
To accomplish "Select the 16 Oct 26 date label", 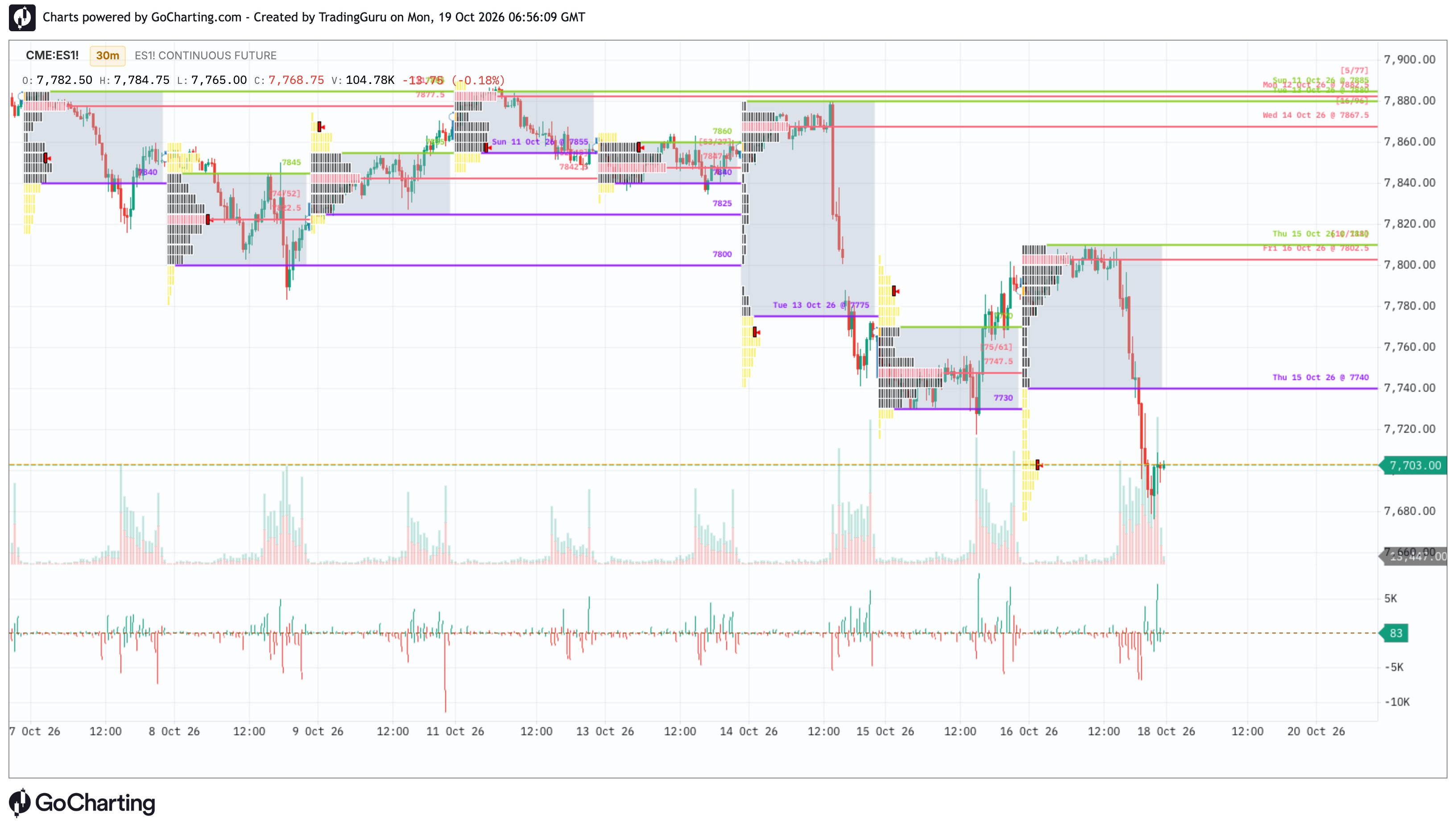I will (1029, 731).
